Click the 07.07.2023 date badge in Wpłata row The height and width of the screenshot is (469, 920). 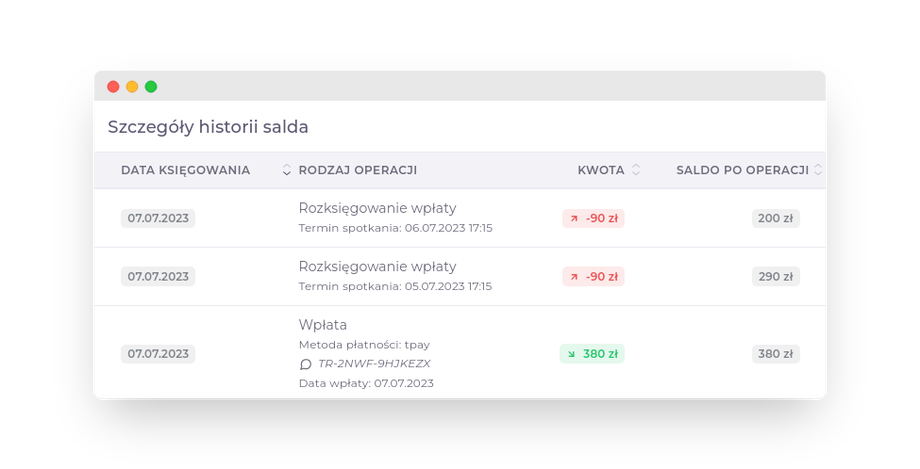[x=158, y=354]
